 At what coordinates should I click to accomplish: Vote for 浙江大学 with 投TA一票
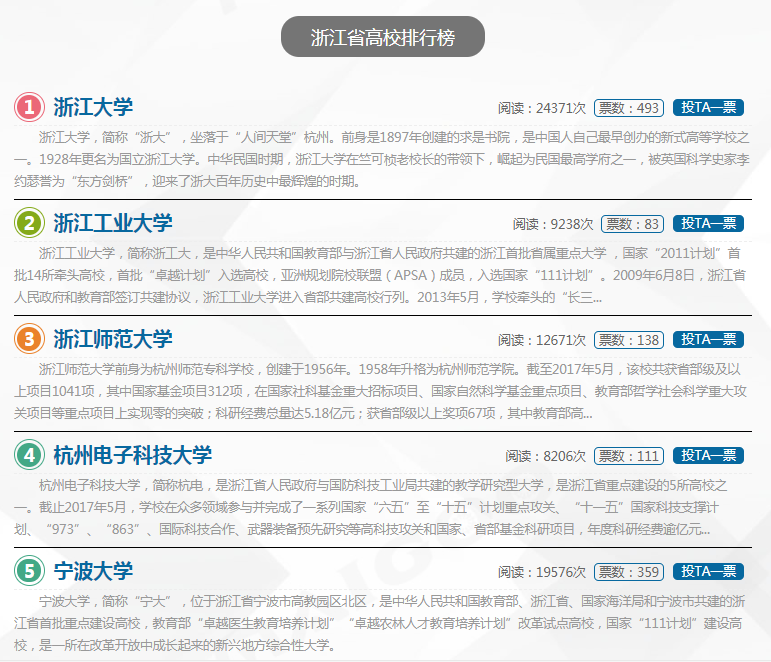click(708, 108)
